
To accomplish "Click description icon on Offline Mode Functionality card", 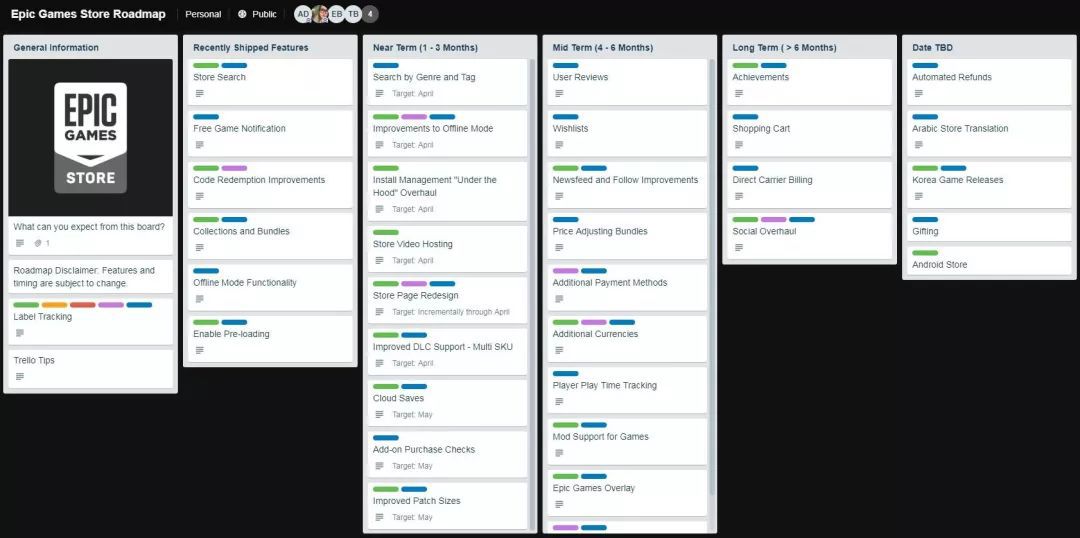I will [199, 299].
